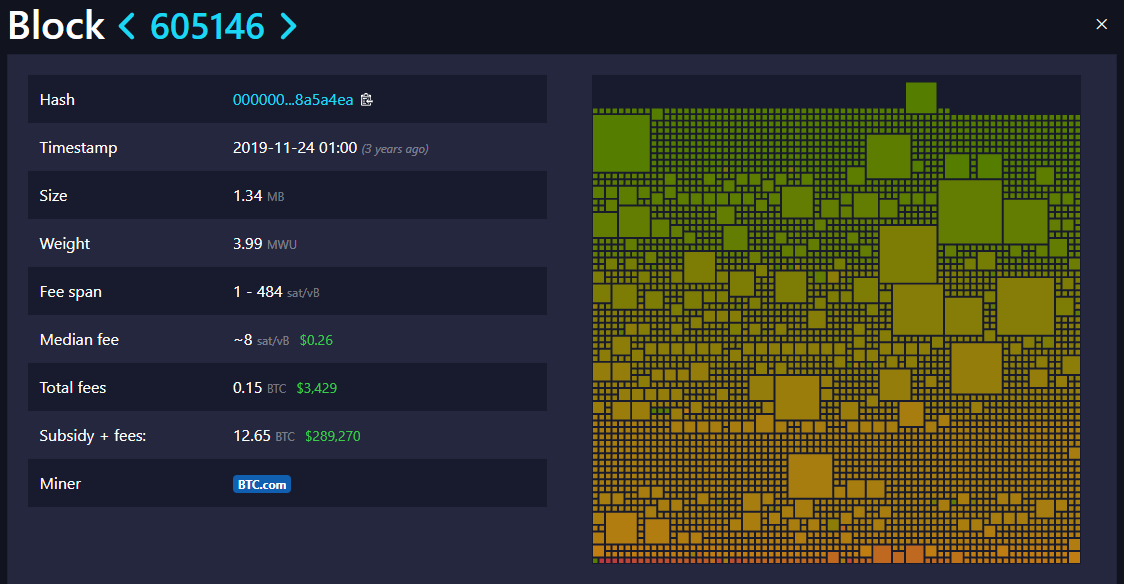Select the Timestamp row value 2019-11-24 01:00

point(294,148)
